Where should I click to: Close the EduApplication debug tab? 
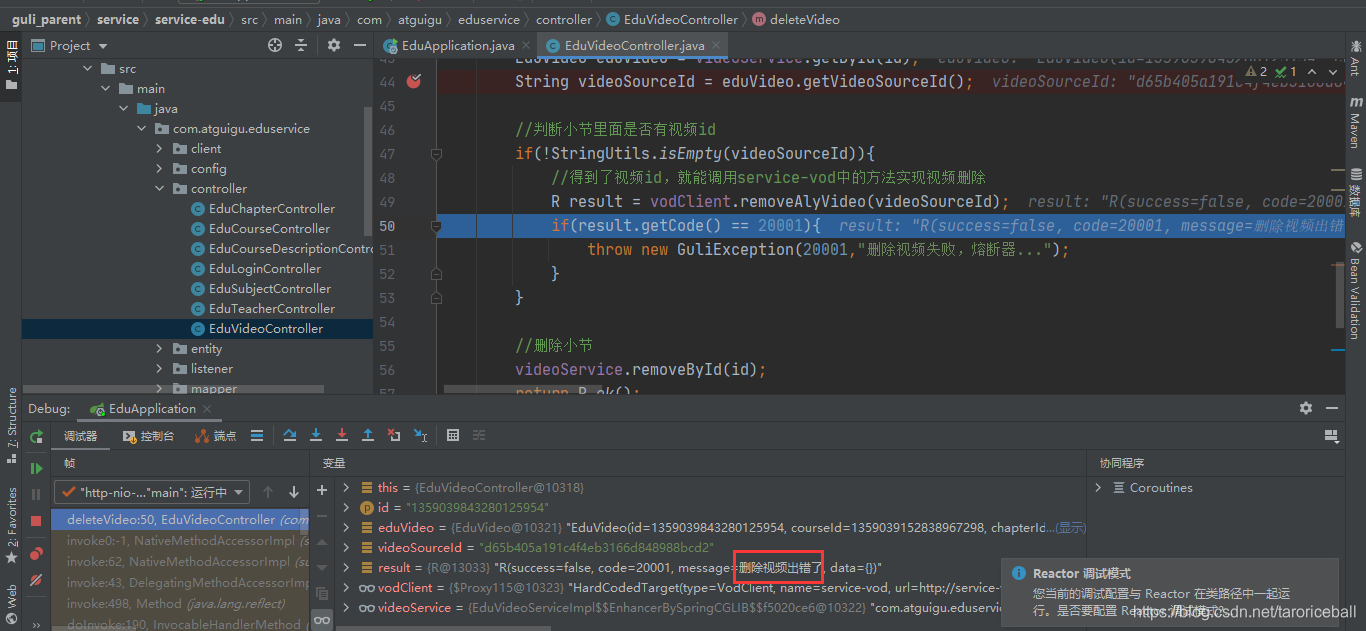click(x=209, y=409)
